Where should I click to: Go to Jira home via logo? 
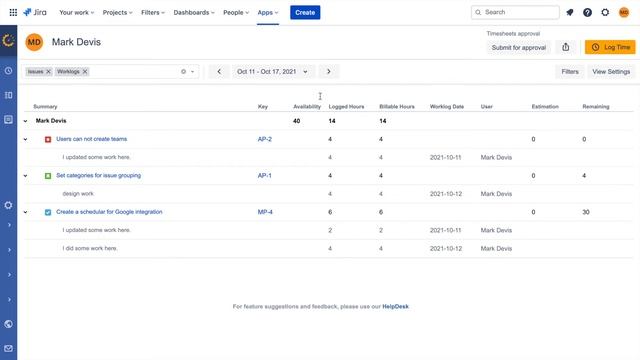[35, 12]
